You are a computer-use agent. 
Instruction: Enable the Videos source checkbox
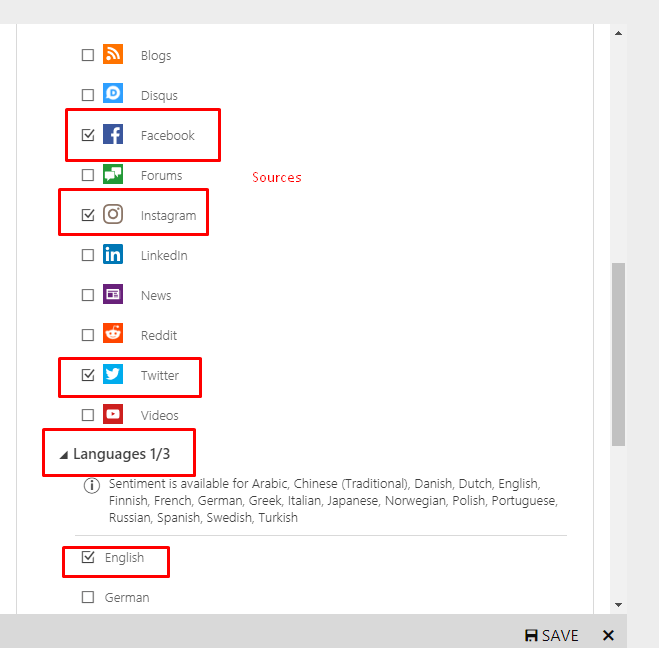[x=88, y=415]
